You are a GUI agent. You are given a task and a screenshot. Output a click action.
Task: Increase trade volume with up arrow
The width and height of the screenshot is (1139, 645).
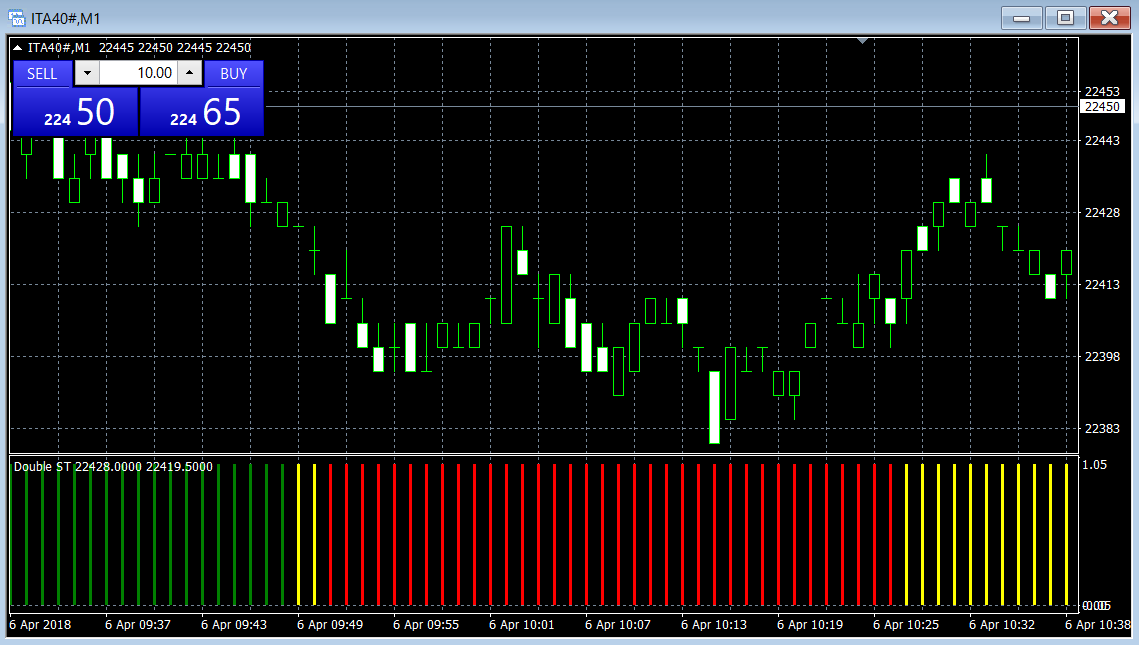190,73
